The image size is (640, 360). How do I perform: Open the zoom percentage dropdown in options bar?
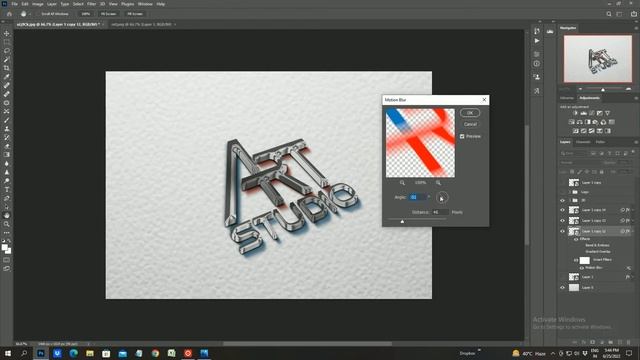point(86,14)
